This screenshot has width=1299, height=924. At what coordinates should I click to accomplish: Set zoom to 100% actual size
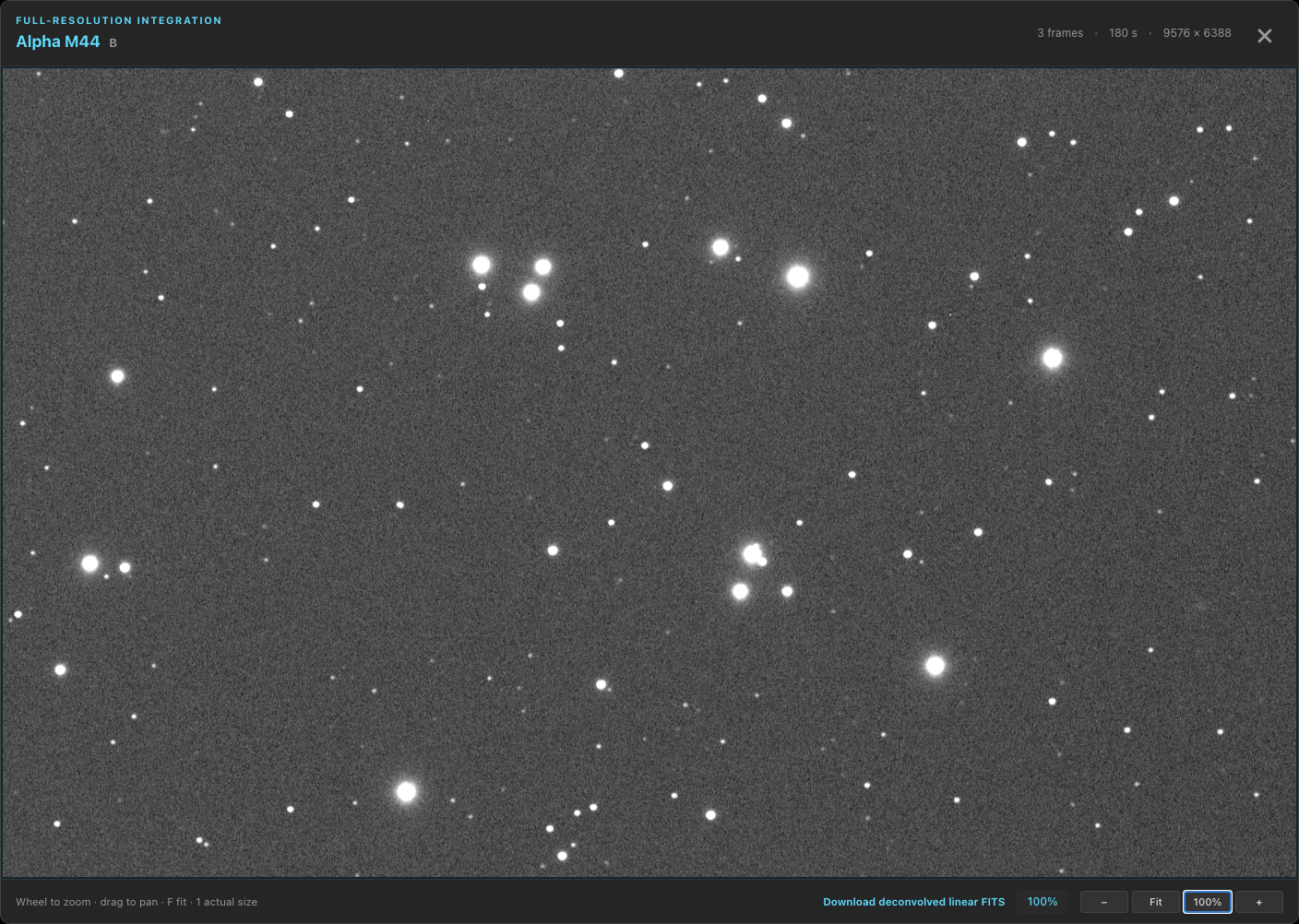1208,902
